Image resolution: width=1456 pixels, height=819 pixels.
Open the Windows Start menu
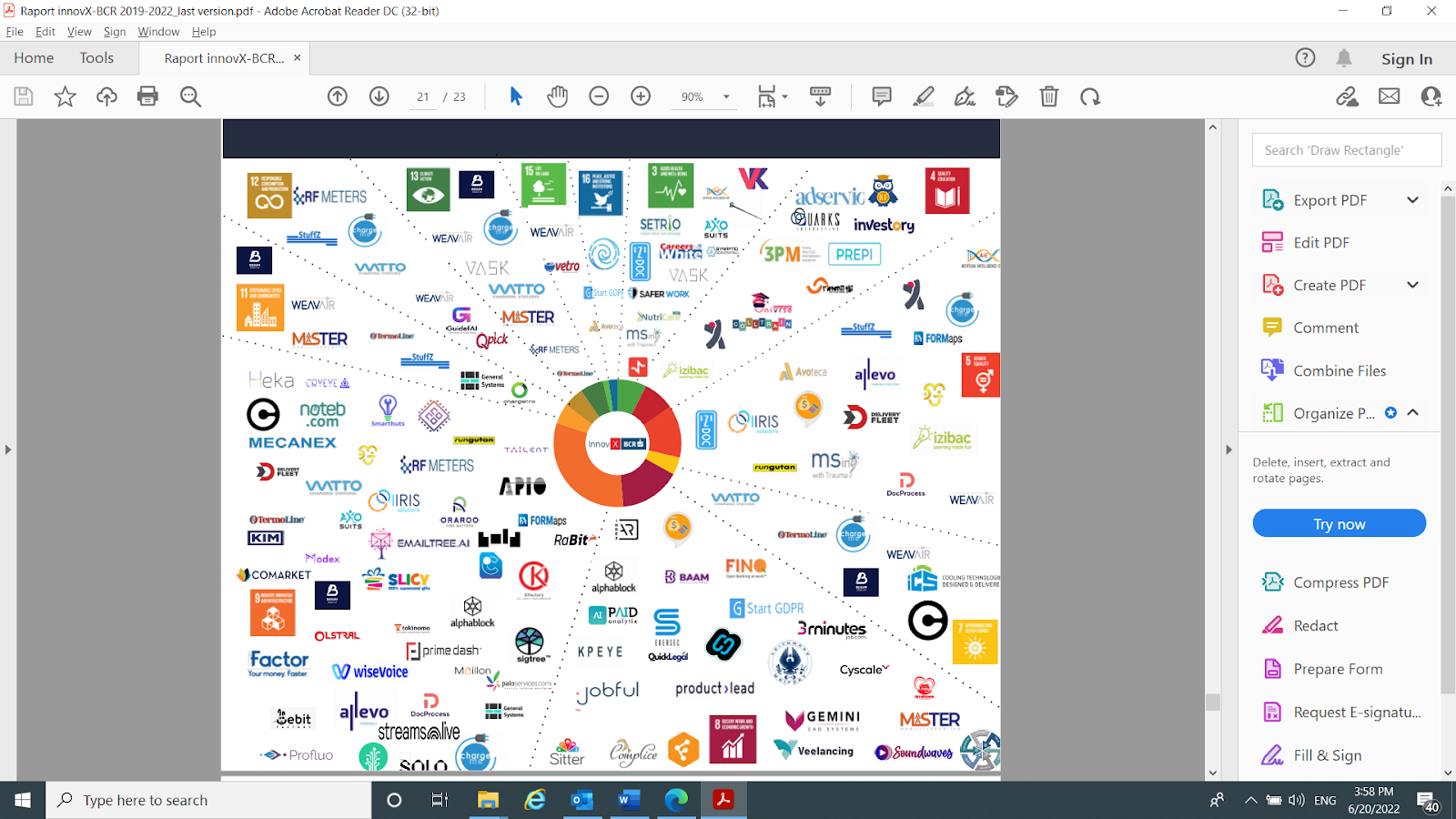tap(23, 800)
